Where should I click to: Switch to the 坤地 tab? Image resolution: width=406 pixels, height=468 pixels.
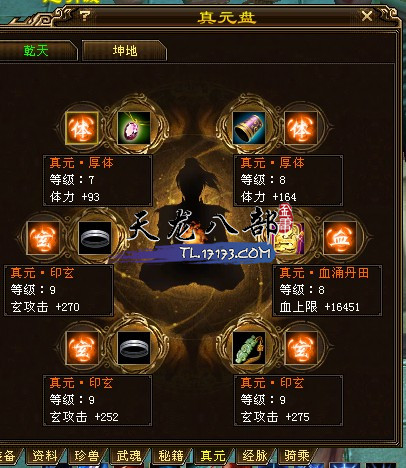(x=124, y=51)
